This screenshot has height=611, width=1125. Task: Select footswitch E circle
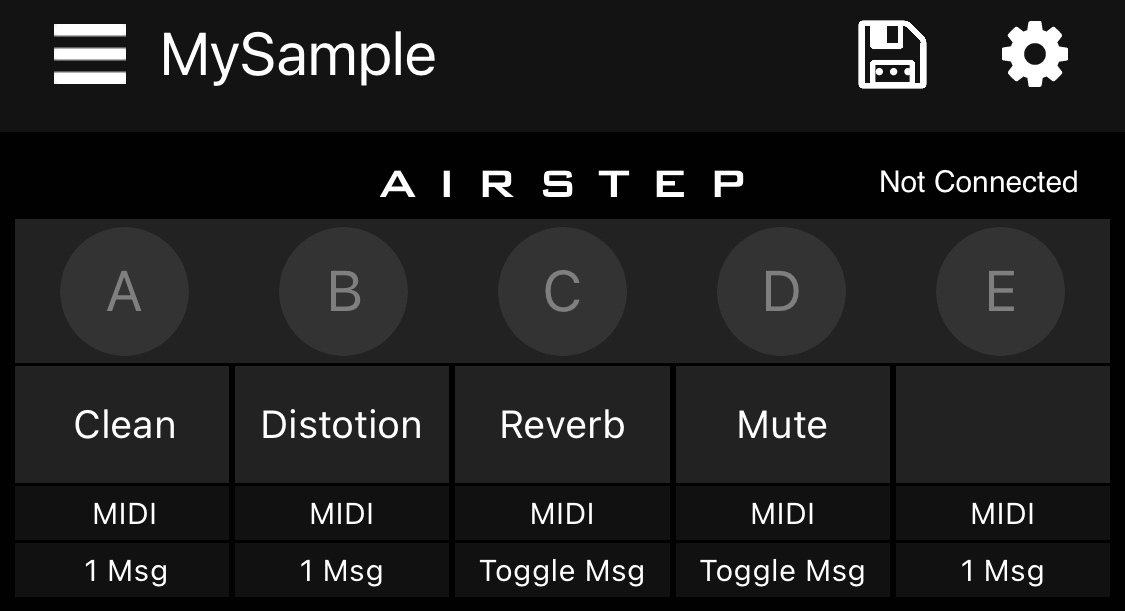pyautogui.click(x=1000, y=291)
